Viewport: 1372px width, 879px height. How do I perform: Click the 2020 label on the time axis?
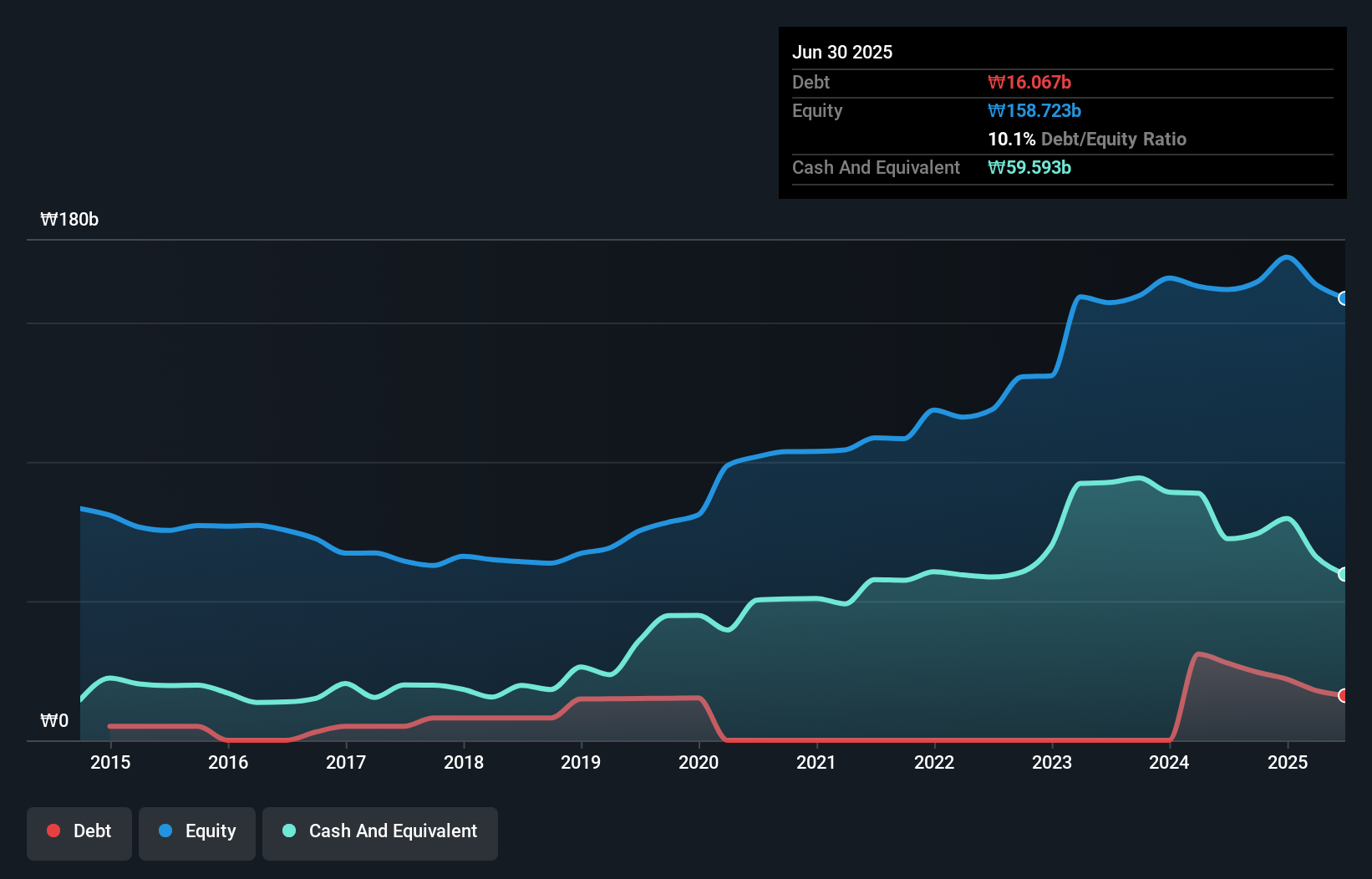699,763
